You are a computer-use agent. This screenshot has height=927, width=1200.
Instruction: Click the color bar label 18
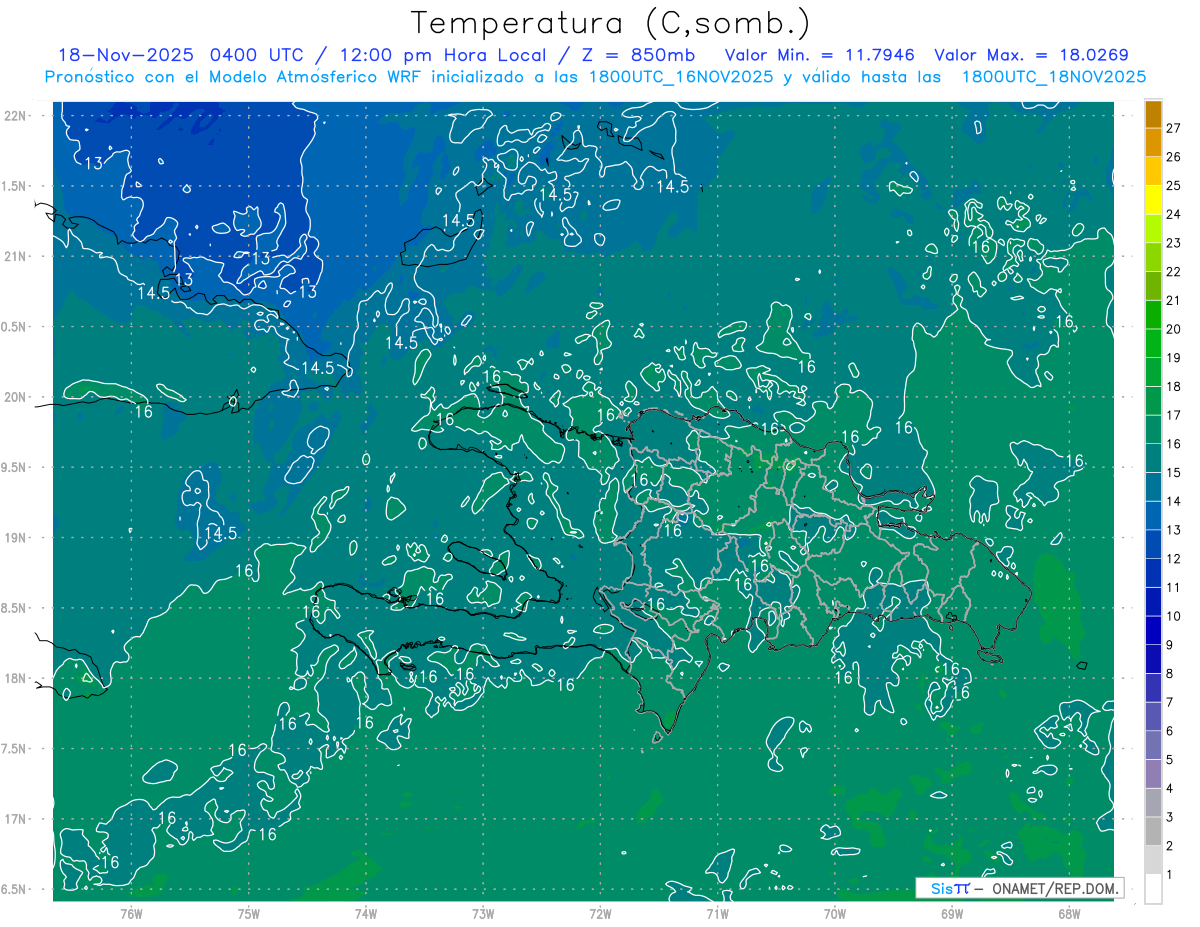pyautogui.click(x=1174, y=386)
